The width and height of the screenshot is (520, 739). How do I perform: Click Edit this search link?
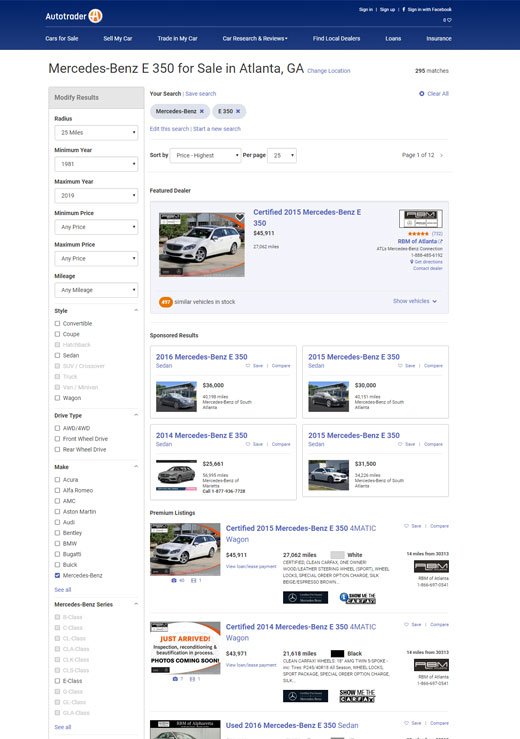tap(169, 129)
